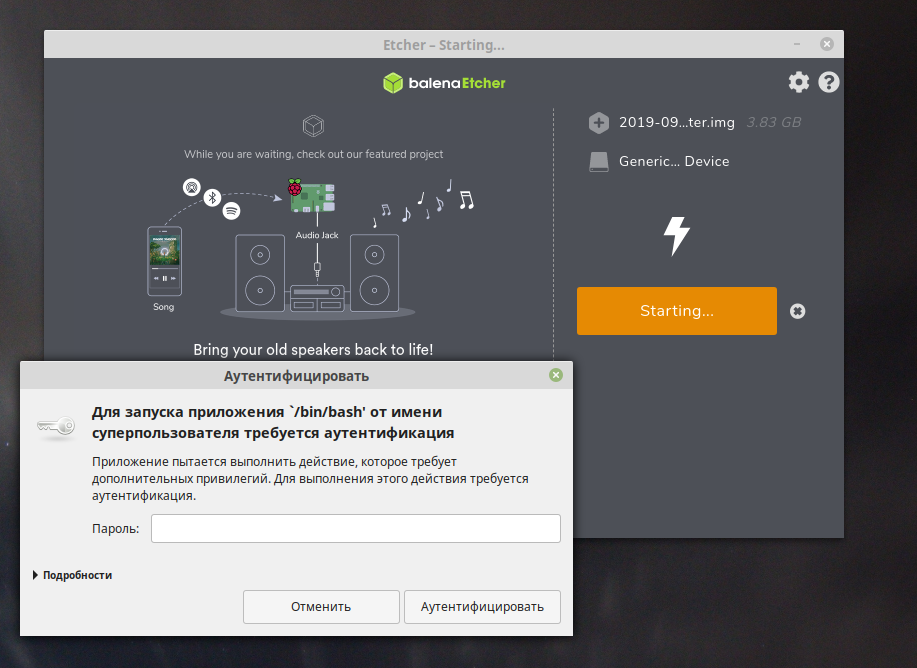
Task: Click the Bluetooth icon in the illustration
Action: (212, 198)
